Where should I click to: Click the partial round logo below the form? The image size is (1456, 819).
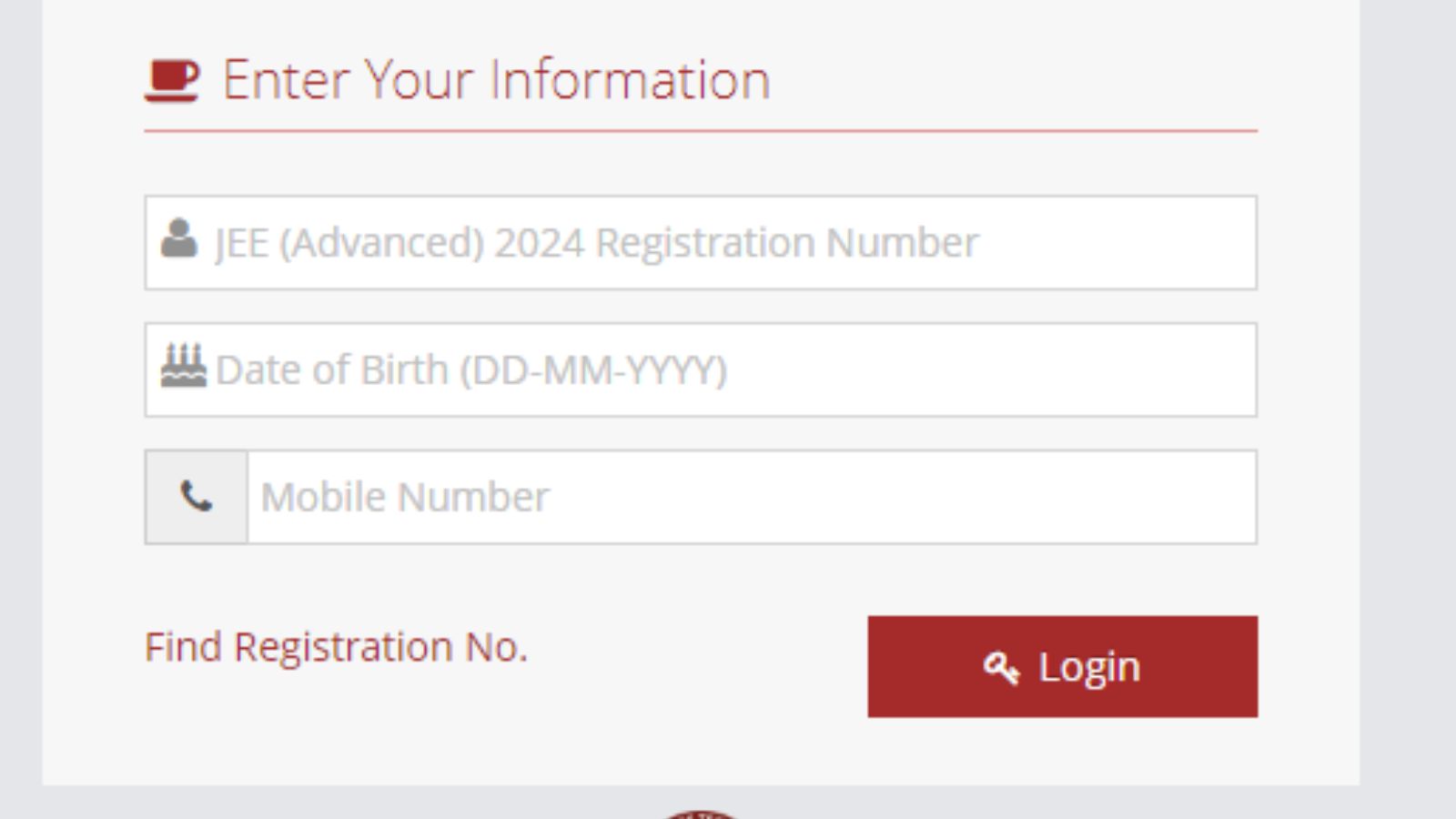[x=699, y=814]
